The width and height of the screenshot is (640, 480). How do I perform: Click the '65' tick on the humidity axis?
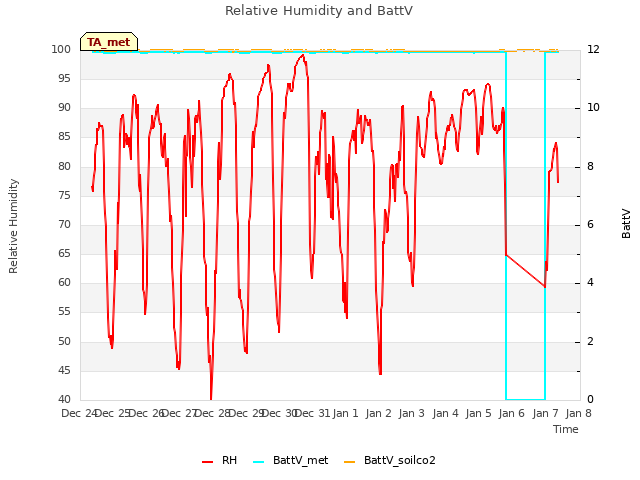coord(64,253)
